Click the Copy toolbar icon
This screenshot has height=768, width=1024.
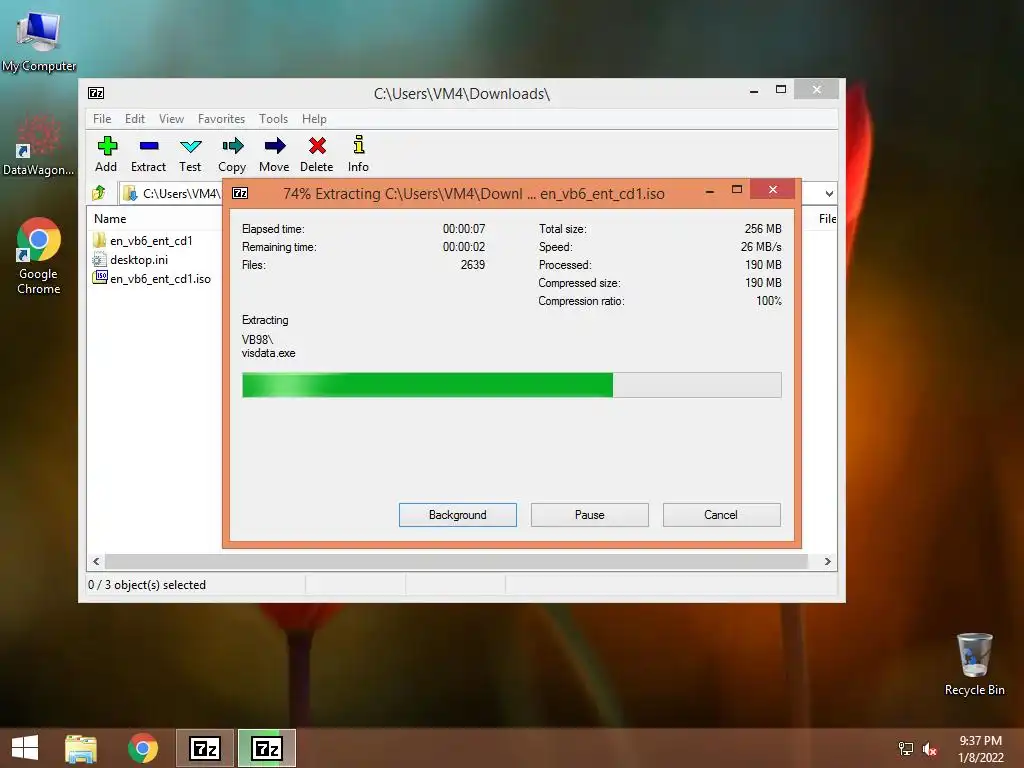coord(232,146)
